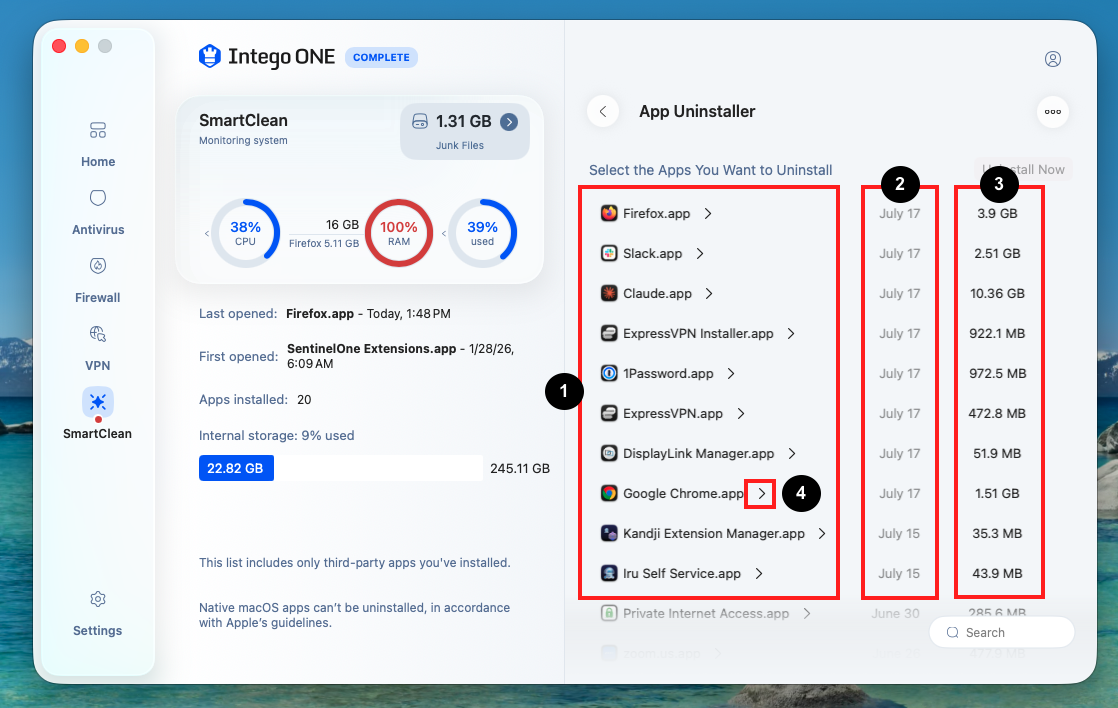
Task: Select the Firefox.app row name
Action: pyautogui.click(x=656, y=213)
